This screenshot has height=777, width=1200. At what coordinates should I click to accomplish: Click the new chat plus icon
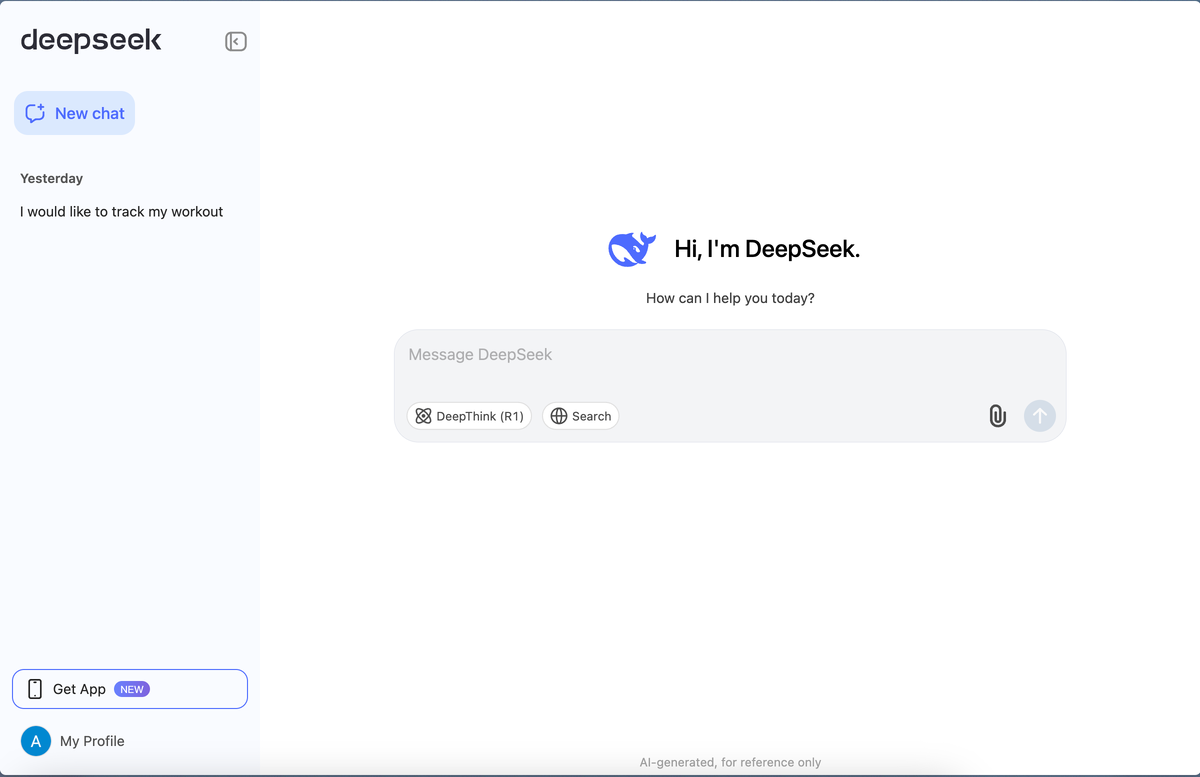click(x=35, y=113)
